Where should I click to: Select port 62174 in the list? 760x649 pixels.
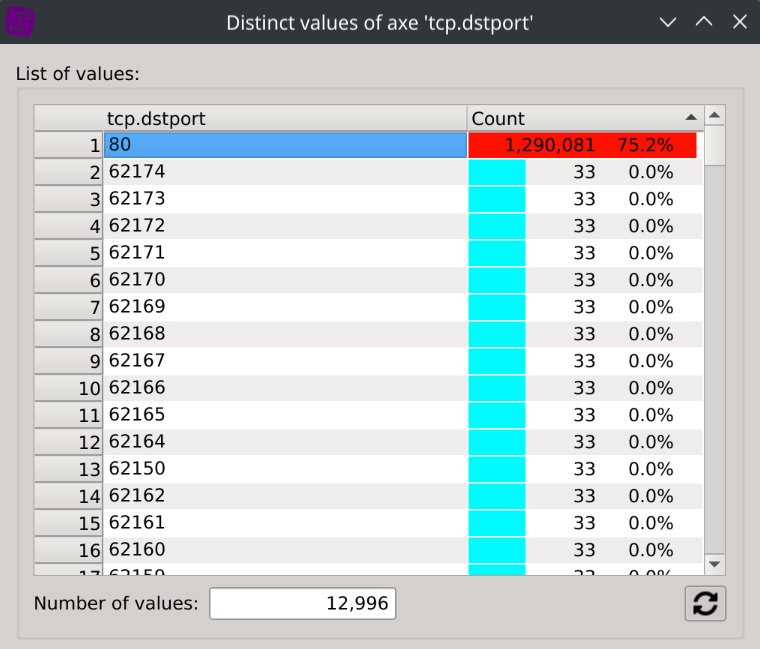(284, 172)
